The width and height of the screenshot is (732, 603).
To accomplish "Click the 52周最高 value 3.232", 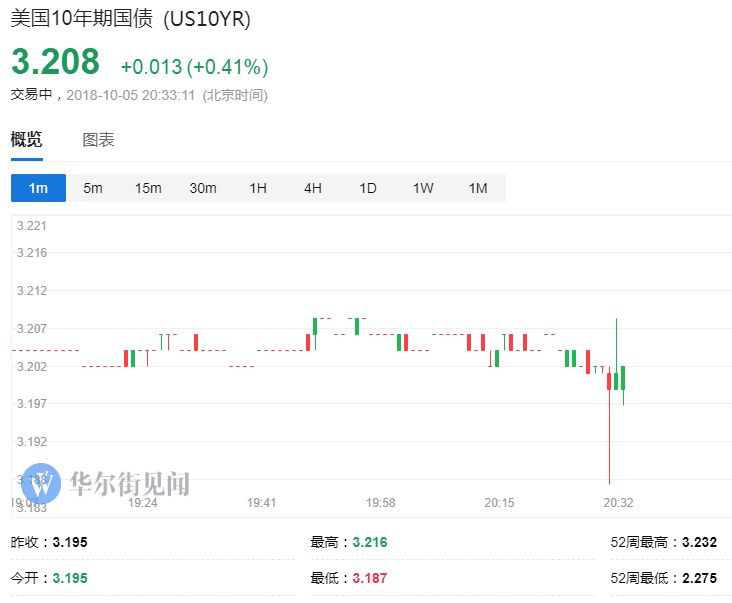I will 699,542.
